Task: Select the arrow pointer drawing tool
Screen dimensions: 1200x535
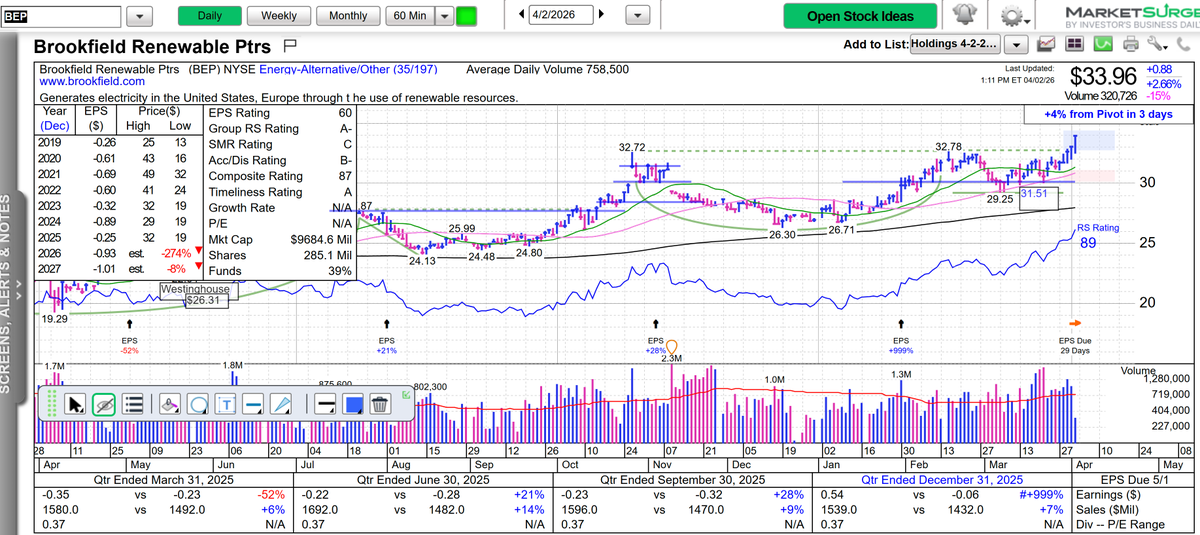Action: click(x=74, y=404)
